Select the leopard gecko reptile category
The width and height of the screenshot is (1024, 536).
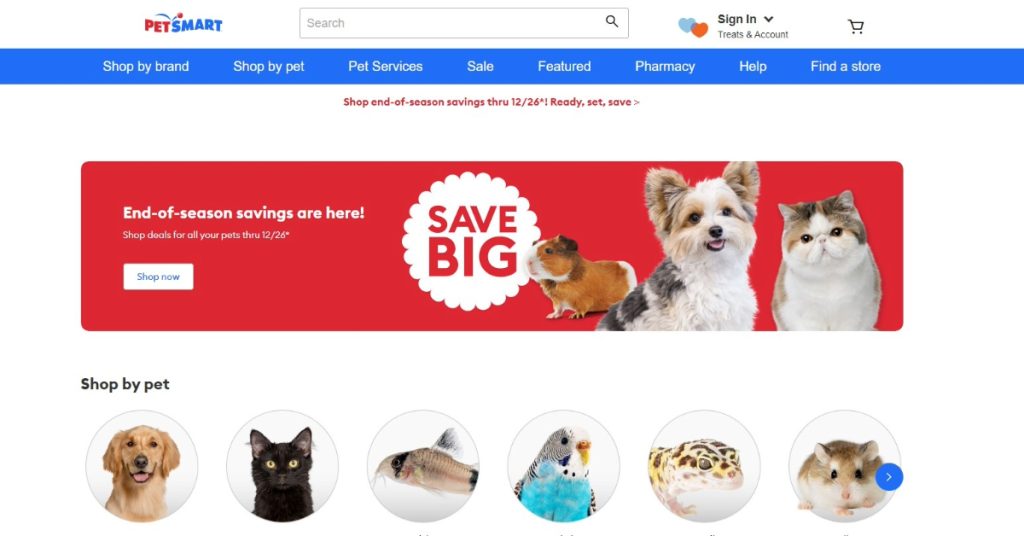click(704, 466)
